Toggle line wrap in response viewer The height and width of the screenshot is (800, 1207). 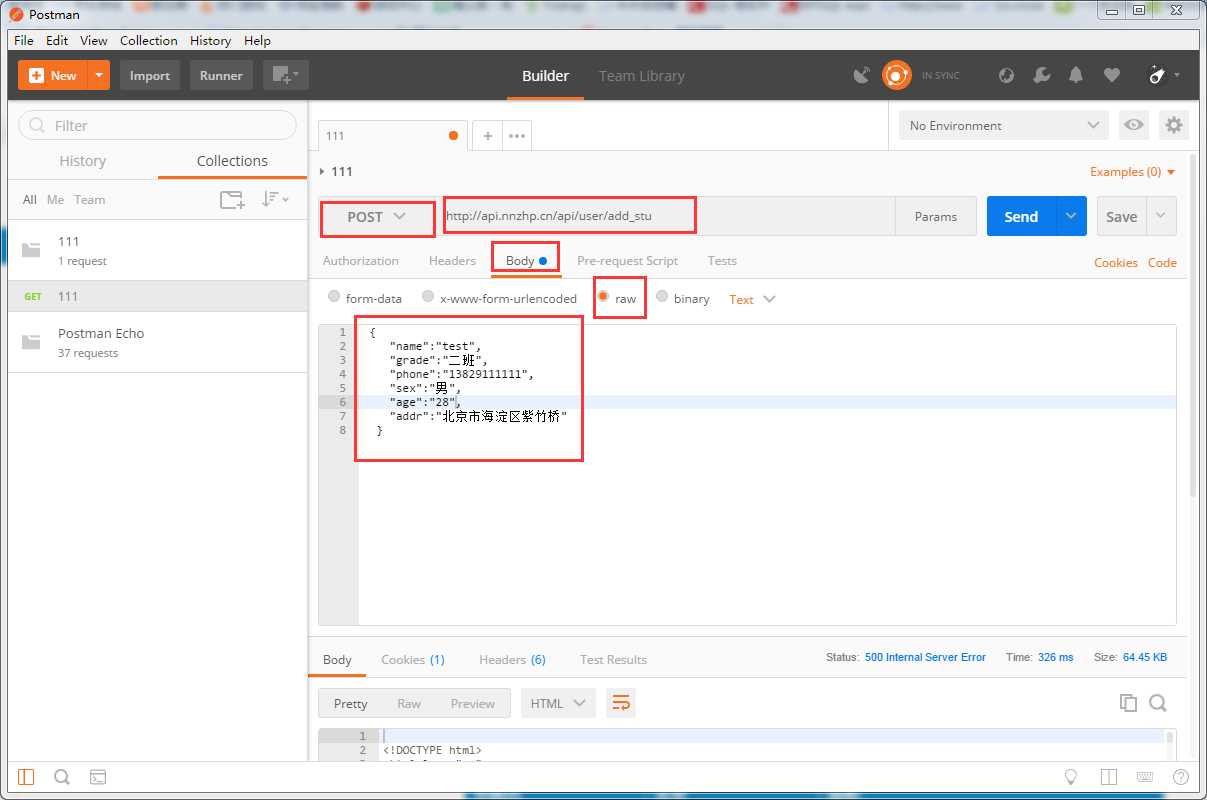(620, 703)
